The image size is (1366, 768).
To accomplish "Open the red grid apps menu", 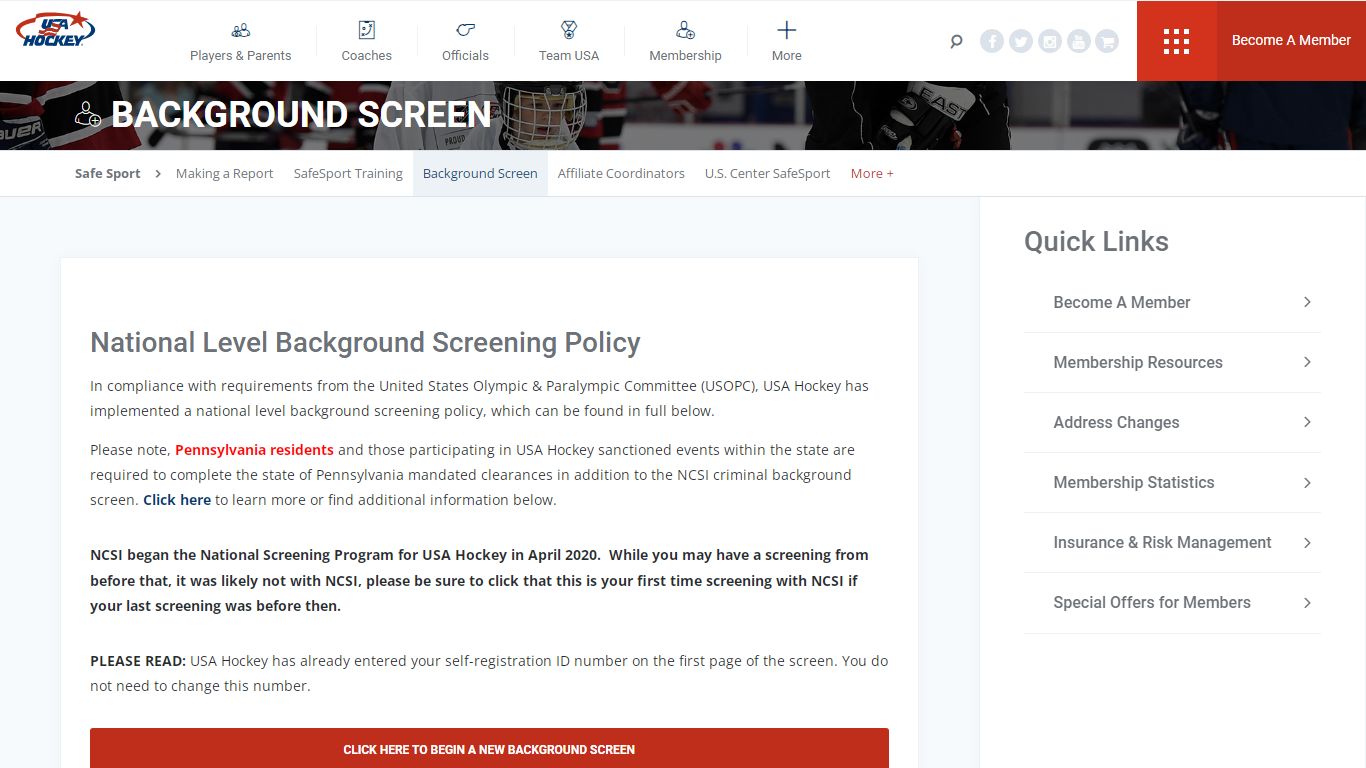I will [1177, 41].
